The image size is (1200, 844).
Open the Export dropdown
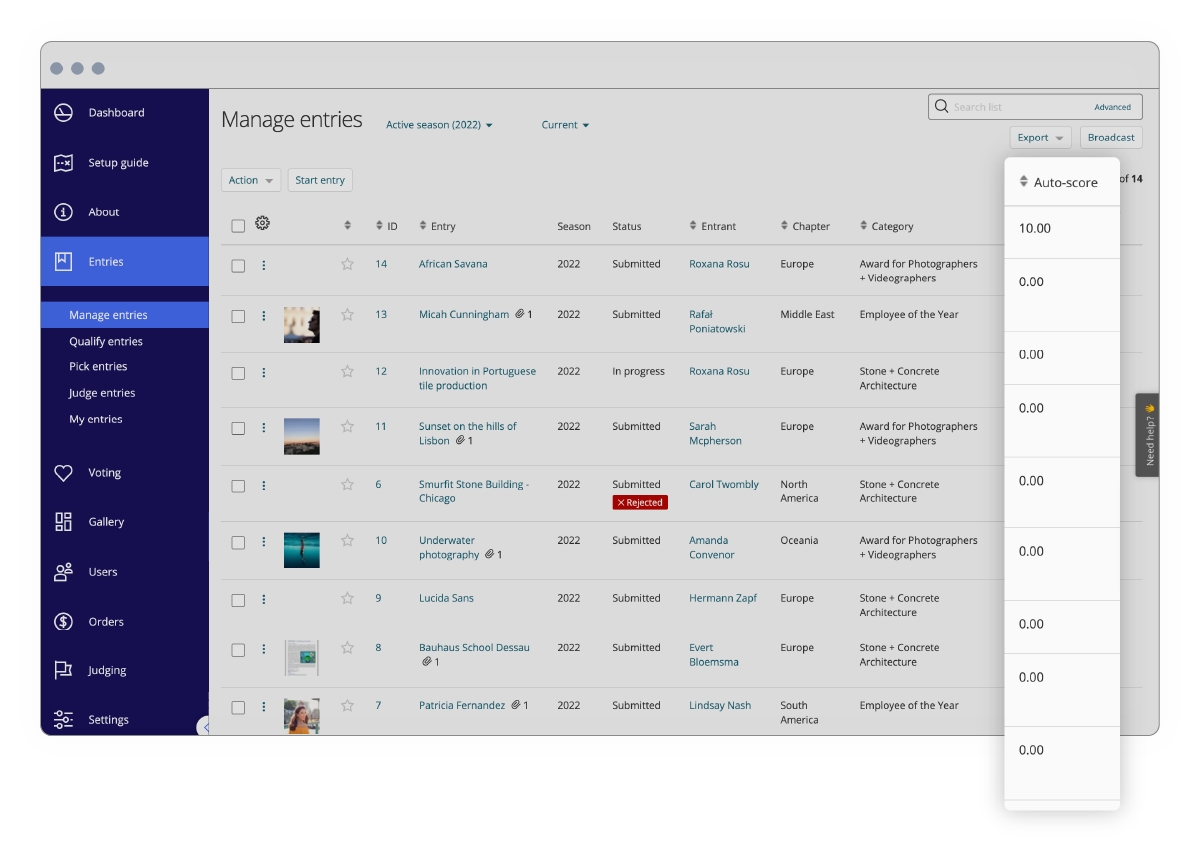[x=1040, y=138]
